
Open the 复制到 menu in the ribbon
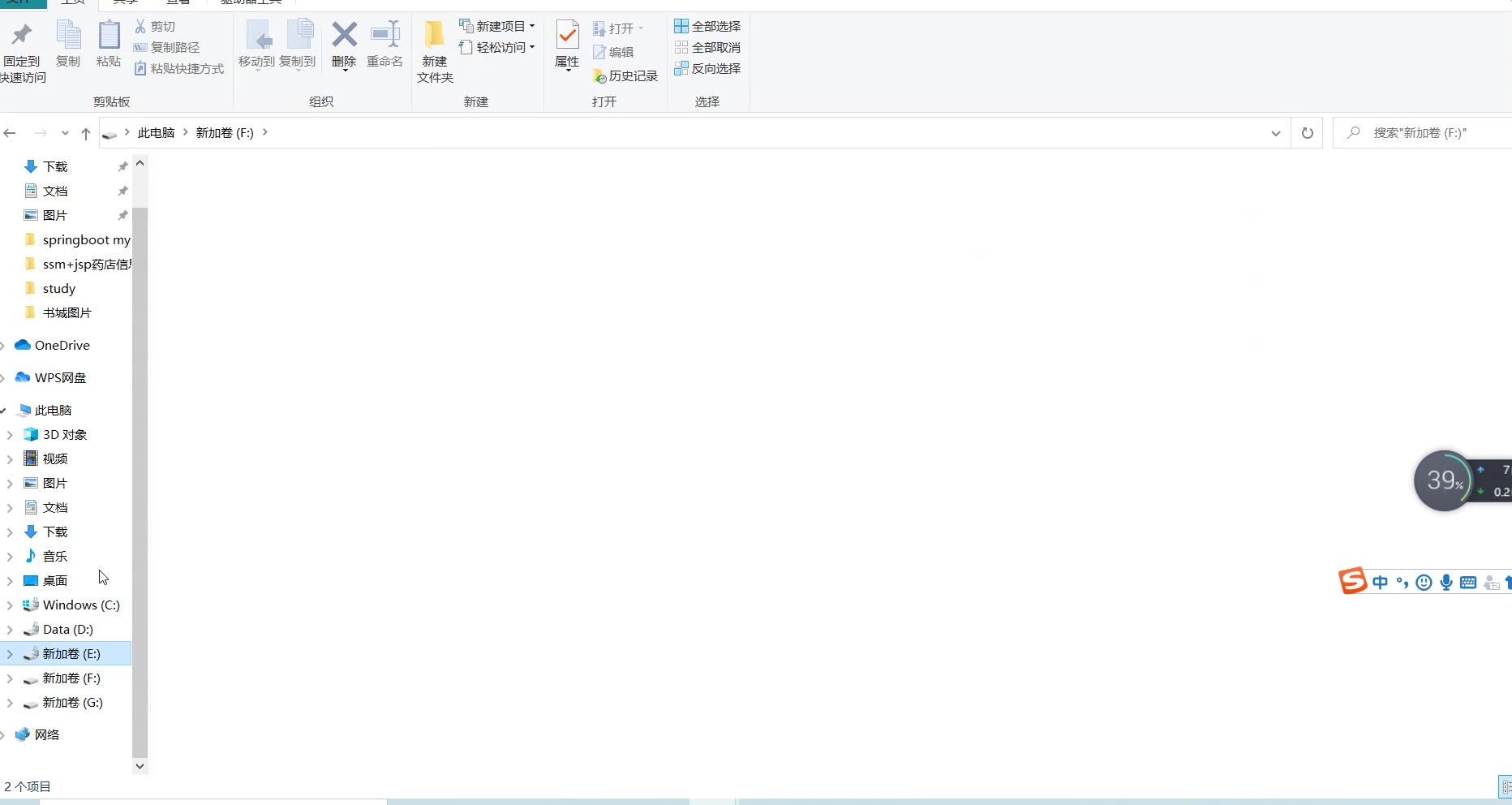[298, 45]
